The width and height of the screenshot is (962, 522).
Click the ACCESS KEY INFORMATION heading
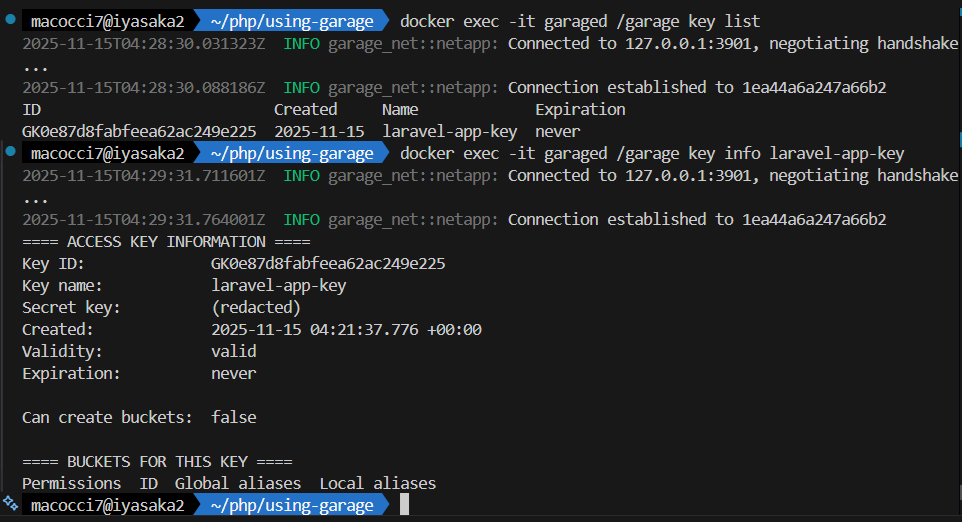(x=166, y=241)
